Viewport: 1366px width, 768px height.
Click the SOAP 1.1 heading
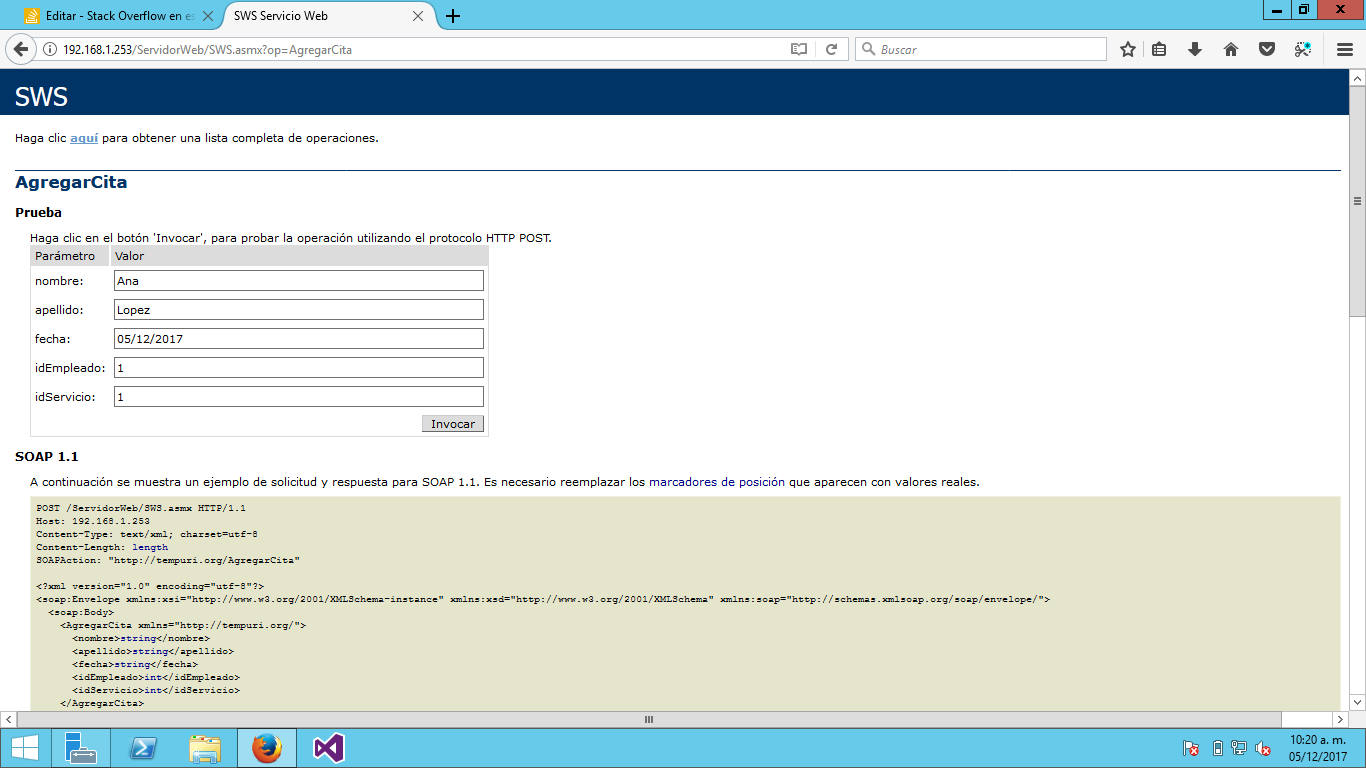pos(46,456)
